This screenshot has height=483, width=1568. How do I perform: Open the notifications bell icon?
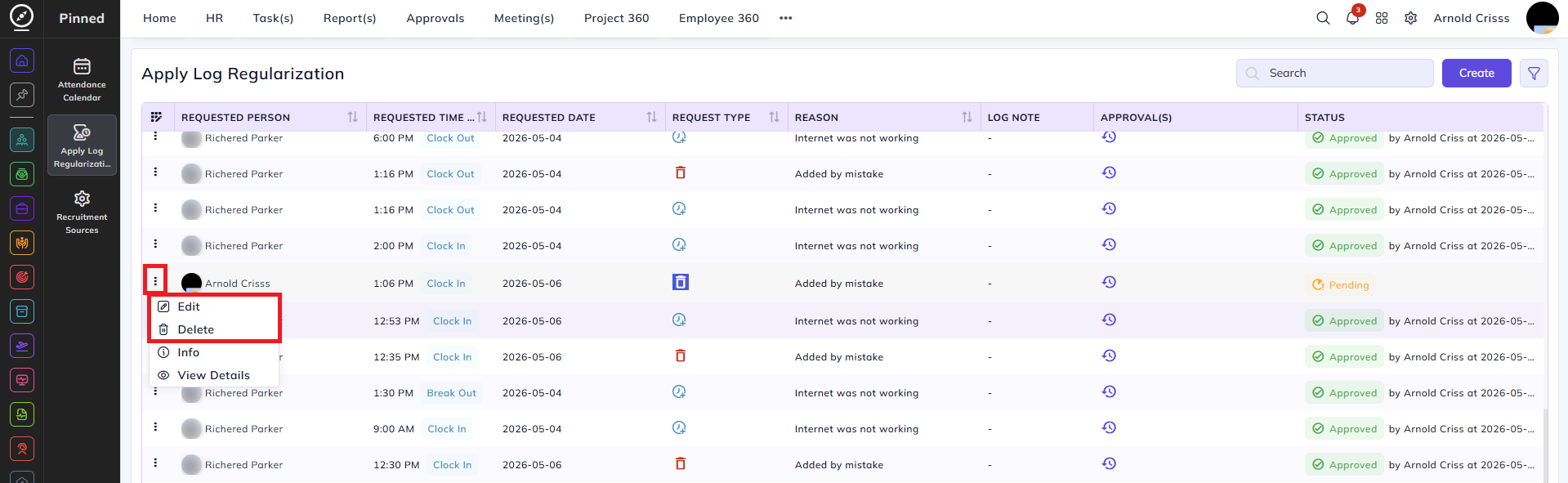[x=1352, y=18]
